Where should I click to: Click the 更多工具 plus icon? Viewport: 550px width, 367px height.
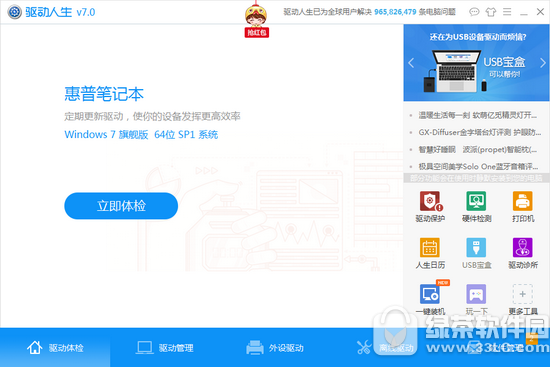click(523, 294)
